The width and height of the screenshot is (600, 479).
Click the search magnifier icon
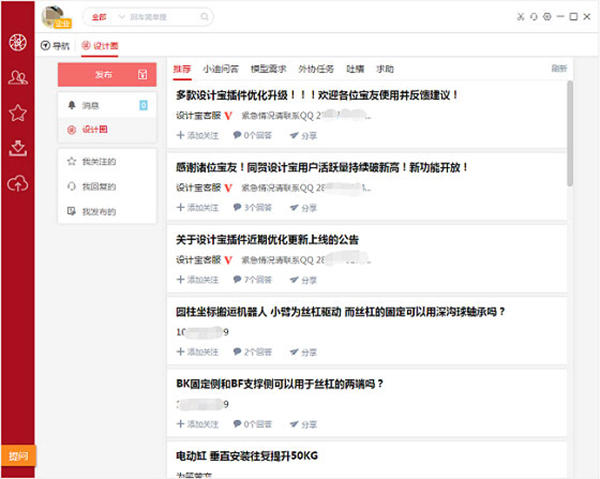click(x=203, y=18)
